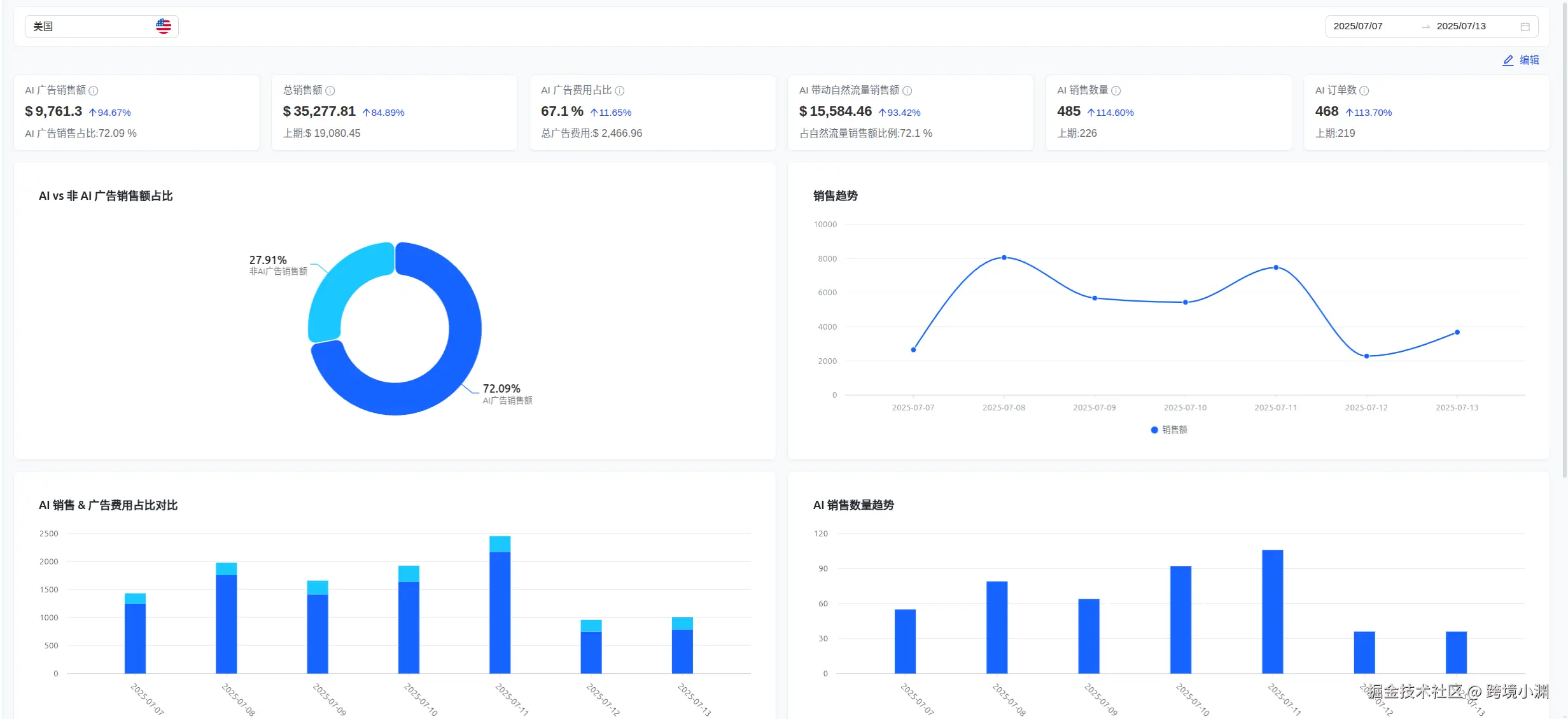This screenshot has width=1568, height=719.
Task: Click the start date 2025/07/07 field
Action: 1358,26
